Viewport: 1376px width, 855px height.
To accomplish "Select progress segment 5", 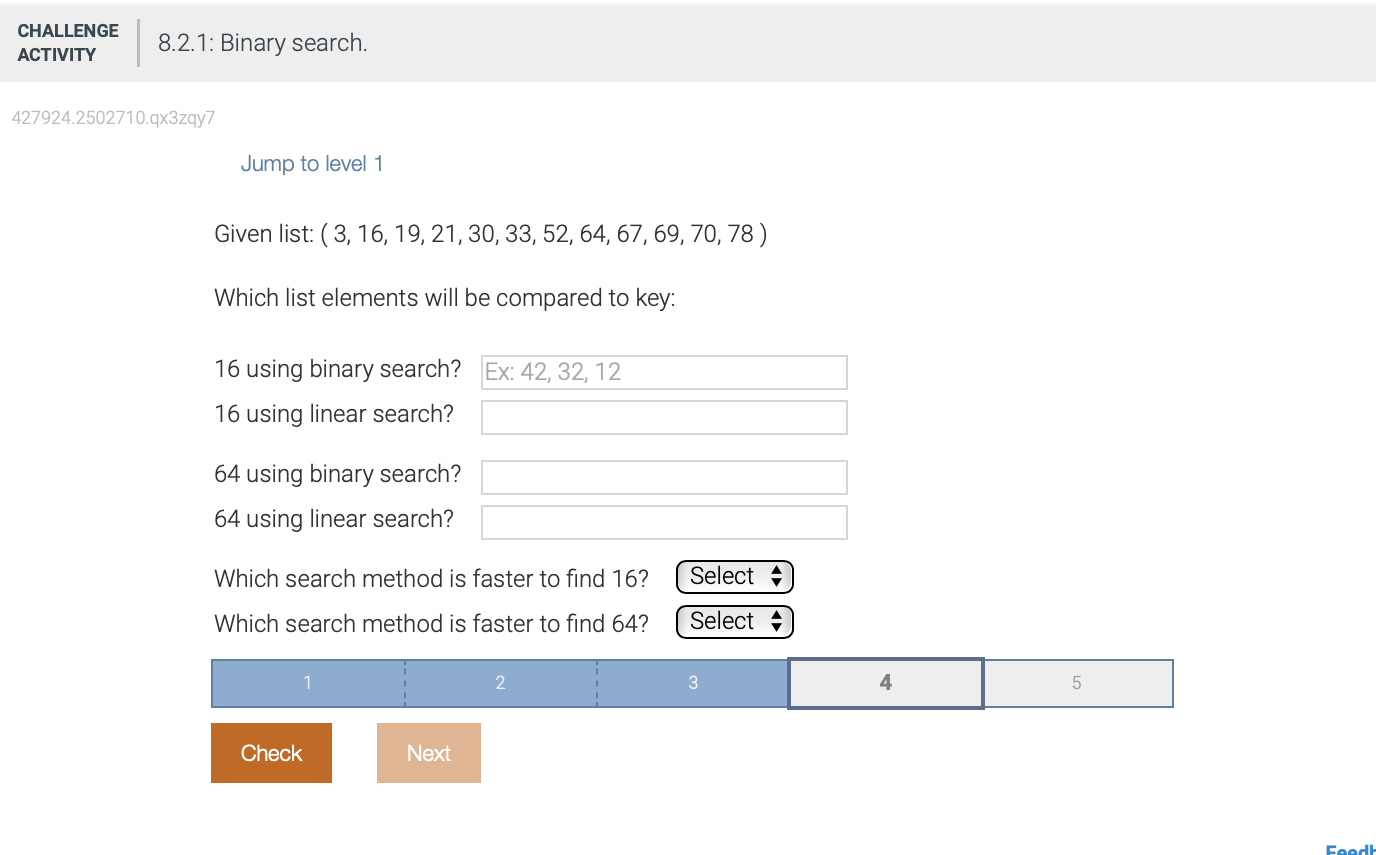I will point(1078,683).
